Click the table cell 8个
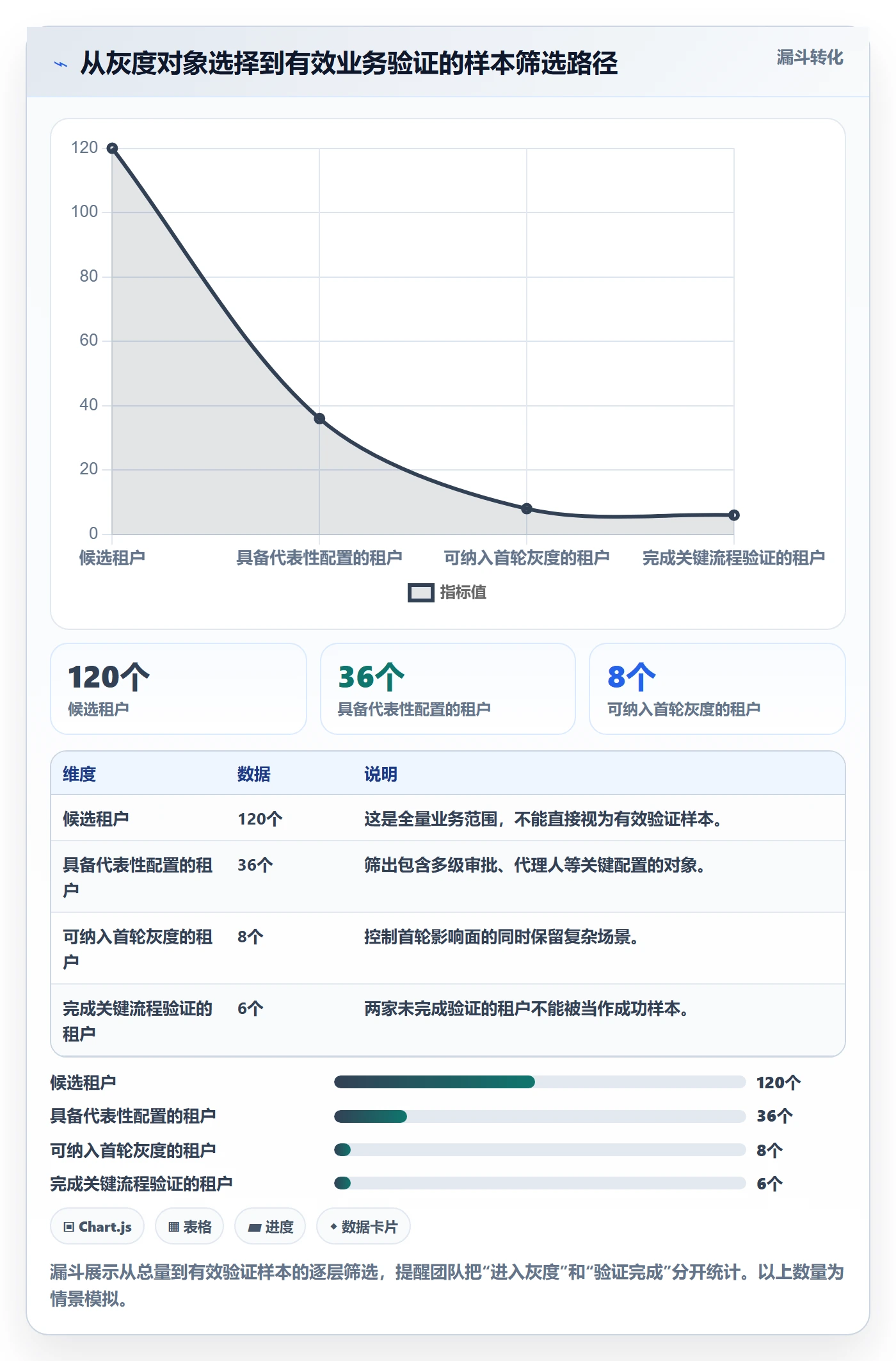This screenshot has width=896, height=1361. 250,937
